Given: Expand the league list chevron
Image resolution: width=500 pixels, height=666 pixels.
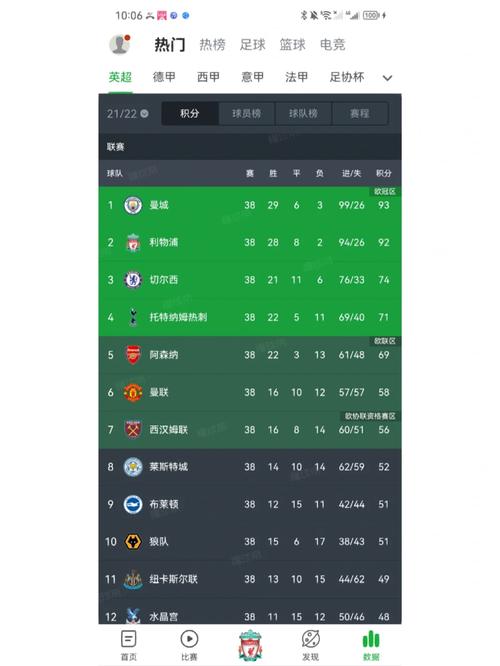Looking at the screenshot, I should (x=387, y=78).
